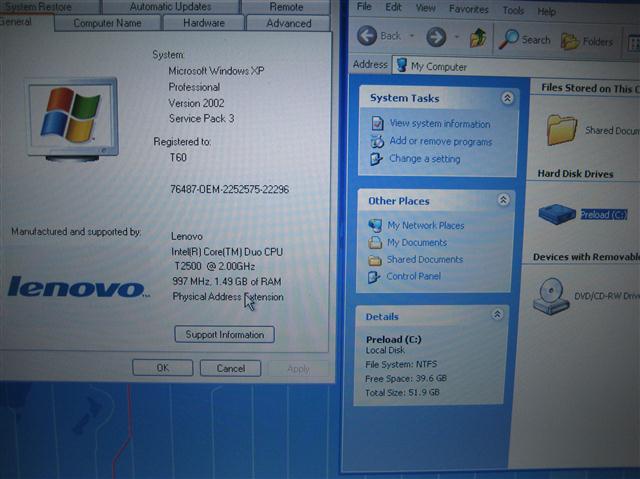
Task: Switch to the Automatic Updates tab
Action: pyautogui.click(x=170, y=7)
